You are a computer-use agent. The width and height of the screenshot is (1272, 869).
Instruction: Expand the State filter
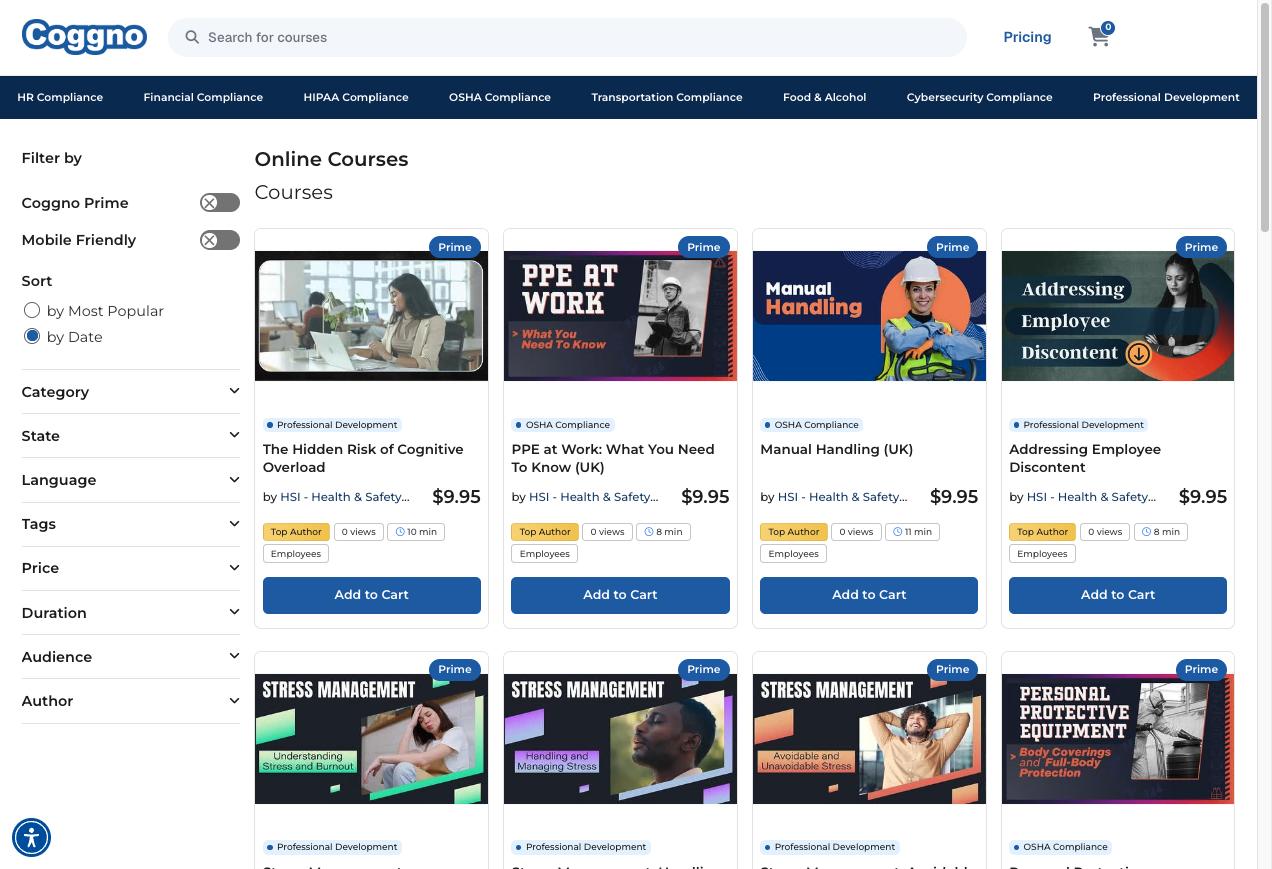pyautogui.click(x=130, y=435)
